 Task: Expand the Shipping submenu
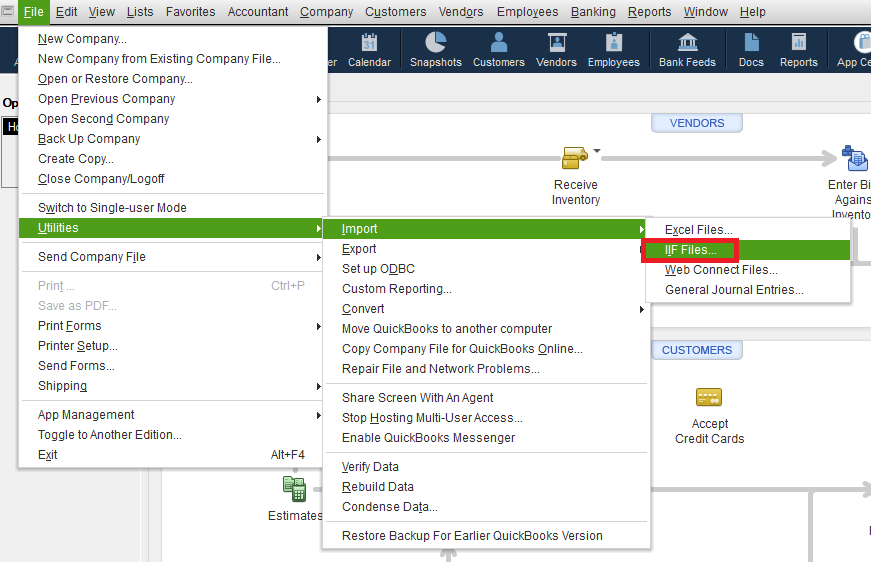pyautogui.click(x=173, y=385)
